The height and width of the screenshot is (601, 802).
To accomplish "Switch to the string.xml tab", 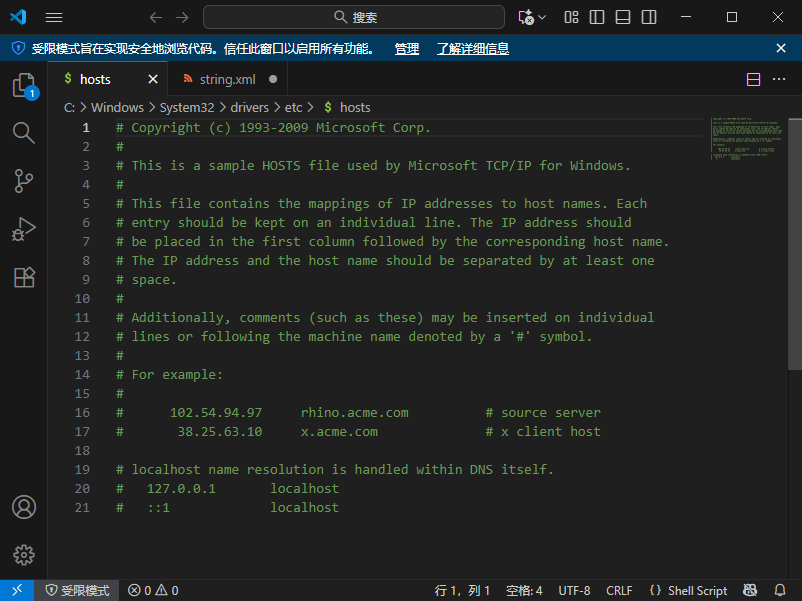I will tap(227, 79).
